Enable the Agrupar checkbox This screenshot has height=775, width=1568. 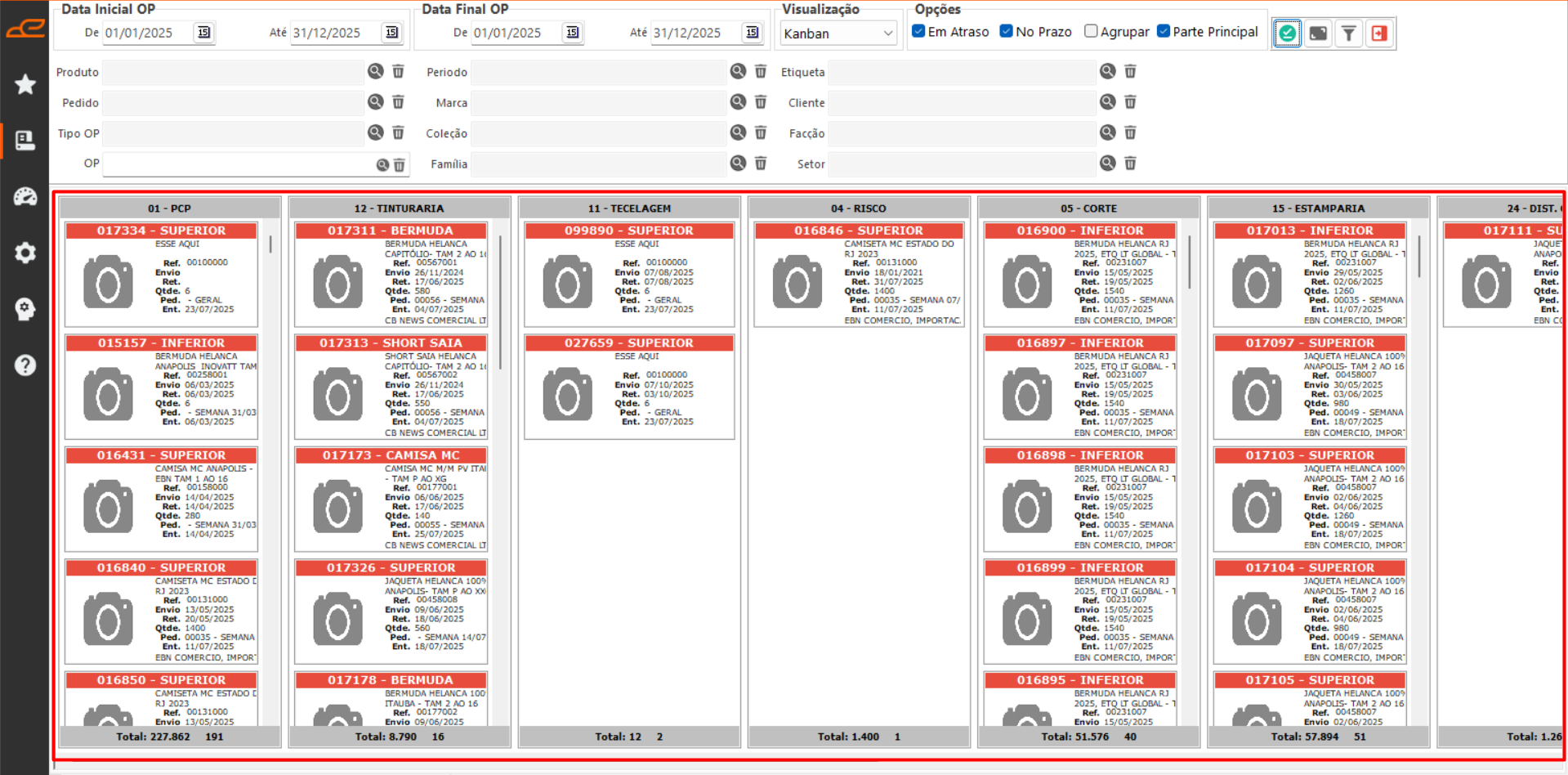[x=1091, y=31]
